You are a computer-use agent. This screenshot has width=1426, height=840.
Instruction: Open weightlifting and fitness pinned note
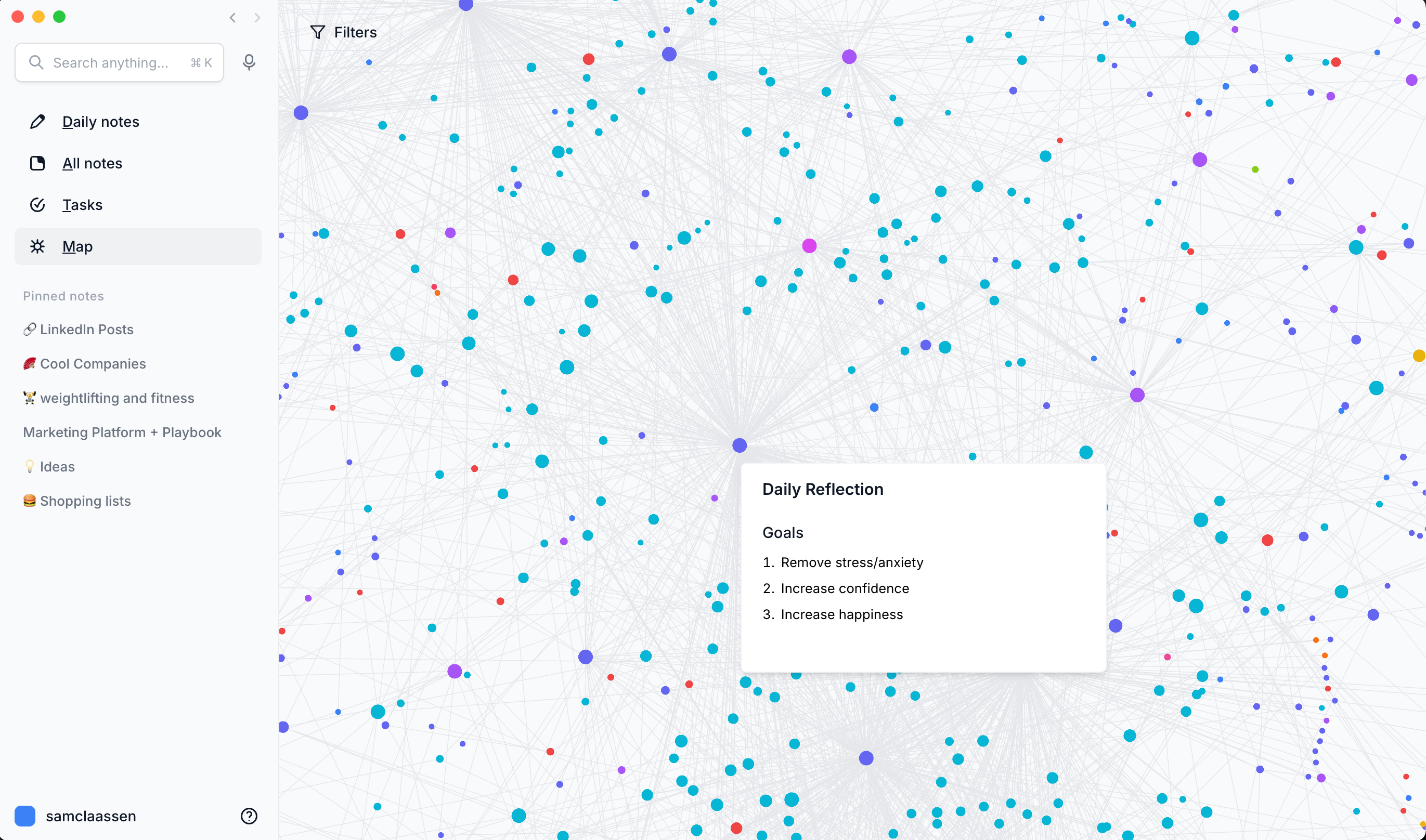(116, 398)
